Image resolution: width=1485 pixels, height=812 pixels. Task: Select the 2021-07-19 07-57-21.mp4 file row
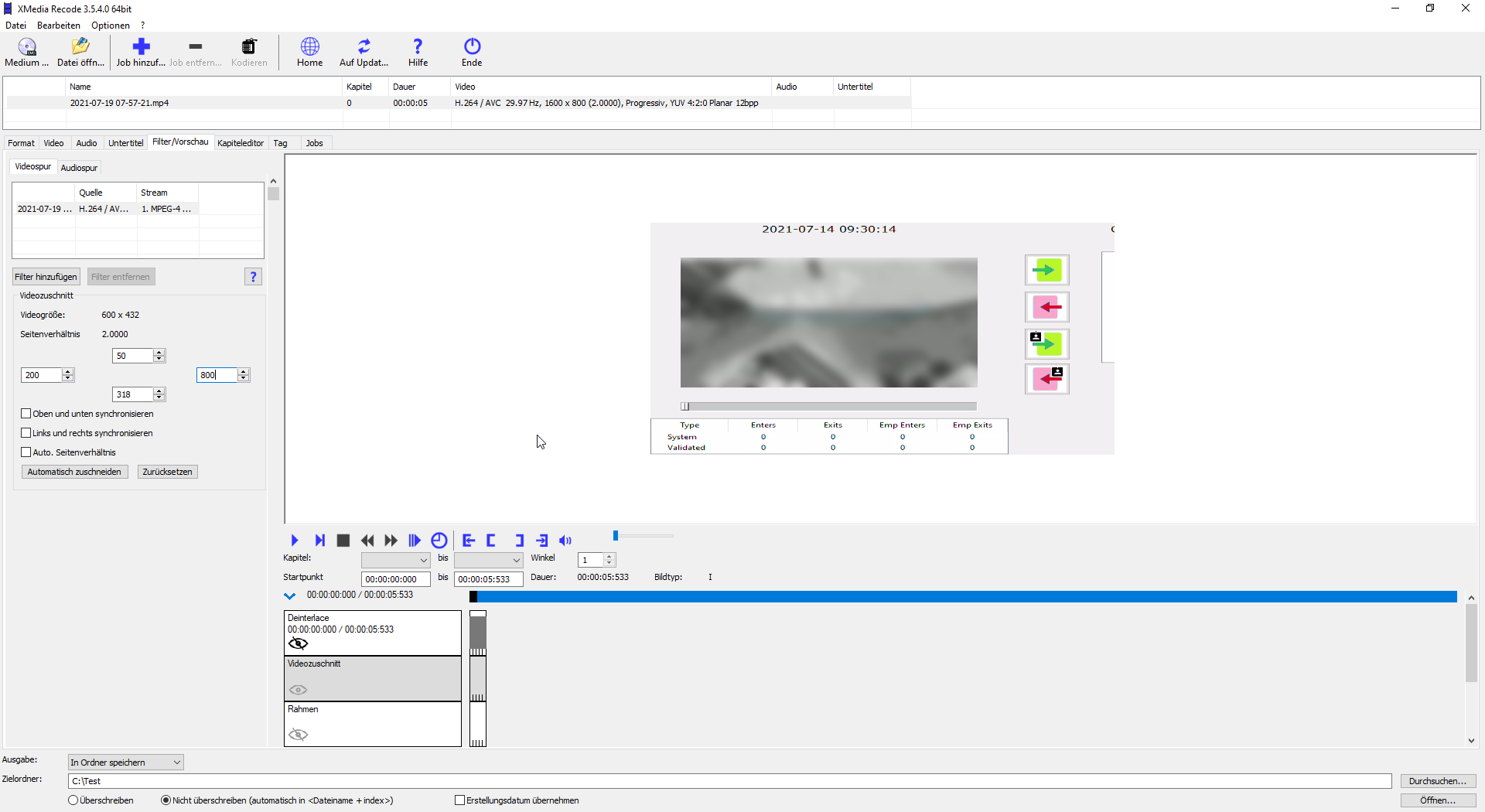458,103
